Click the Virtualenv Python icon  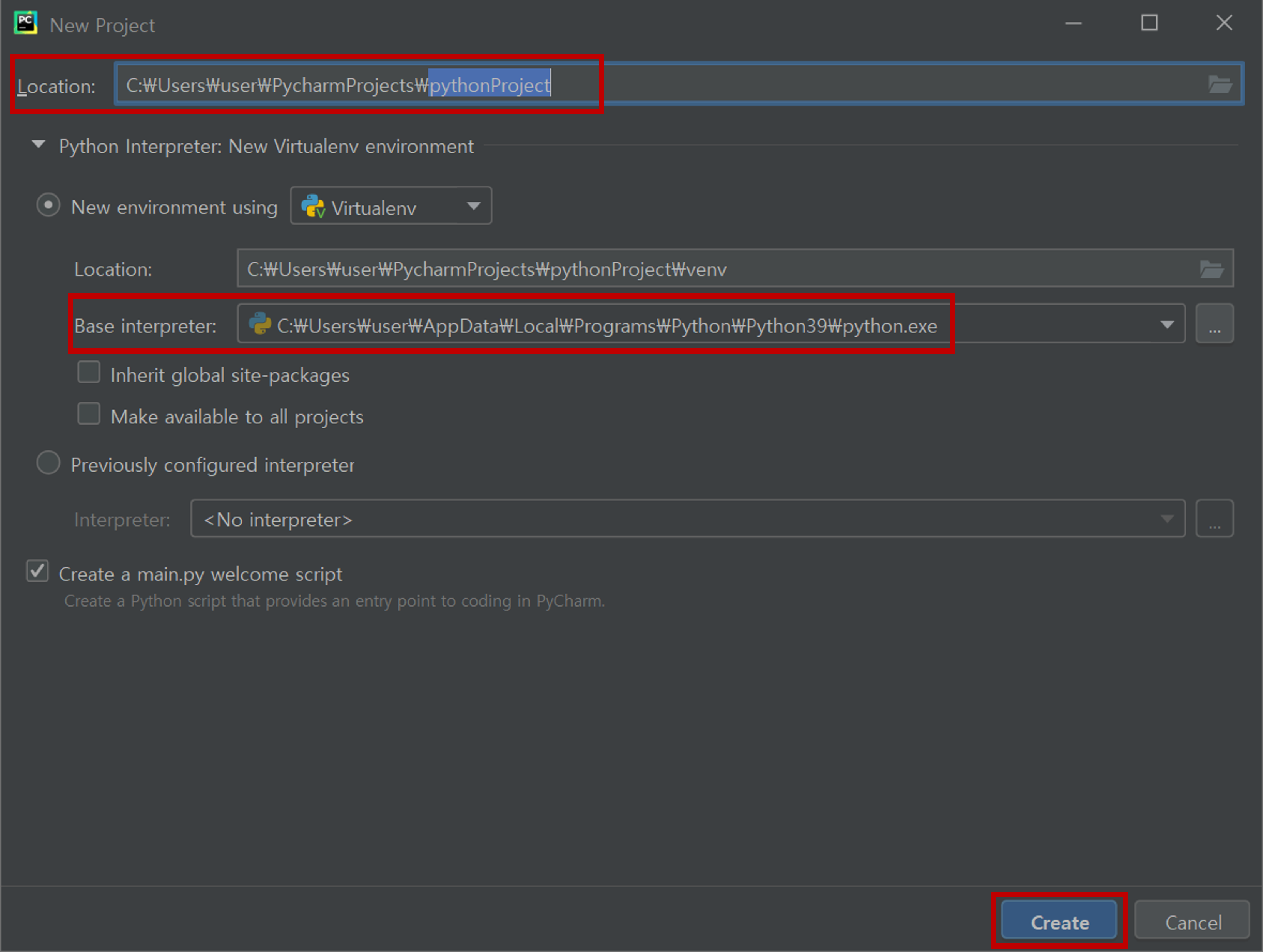pyautogui.click(x=313, y=207)
